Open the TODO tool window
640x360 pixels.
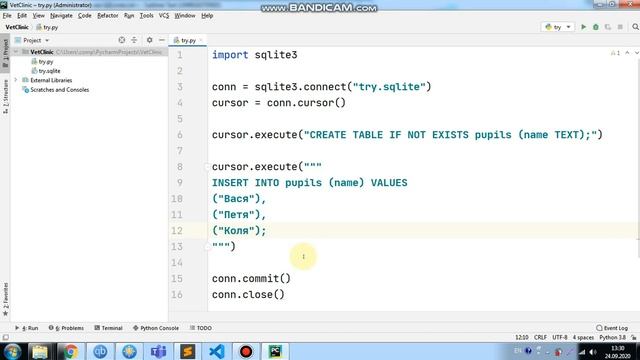pyautogui.click(x=201, y=328)
